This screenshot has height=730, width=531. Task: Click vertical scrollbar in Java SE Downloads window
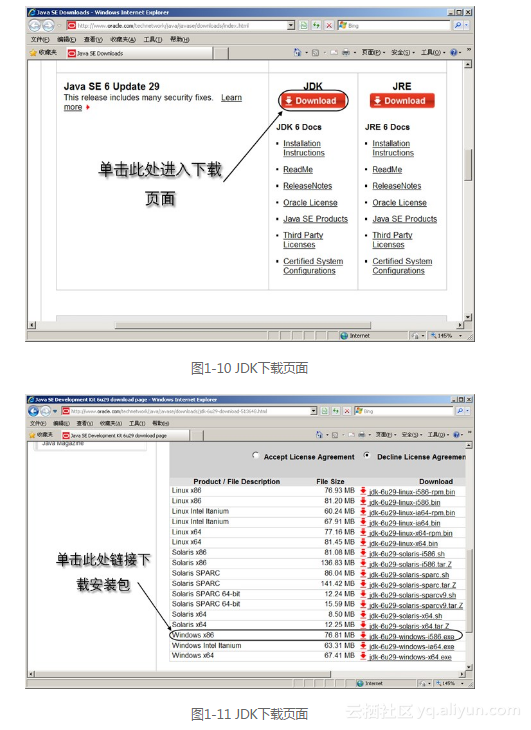(468, 164)
